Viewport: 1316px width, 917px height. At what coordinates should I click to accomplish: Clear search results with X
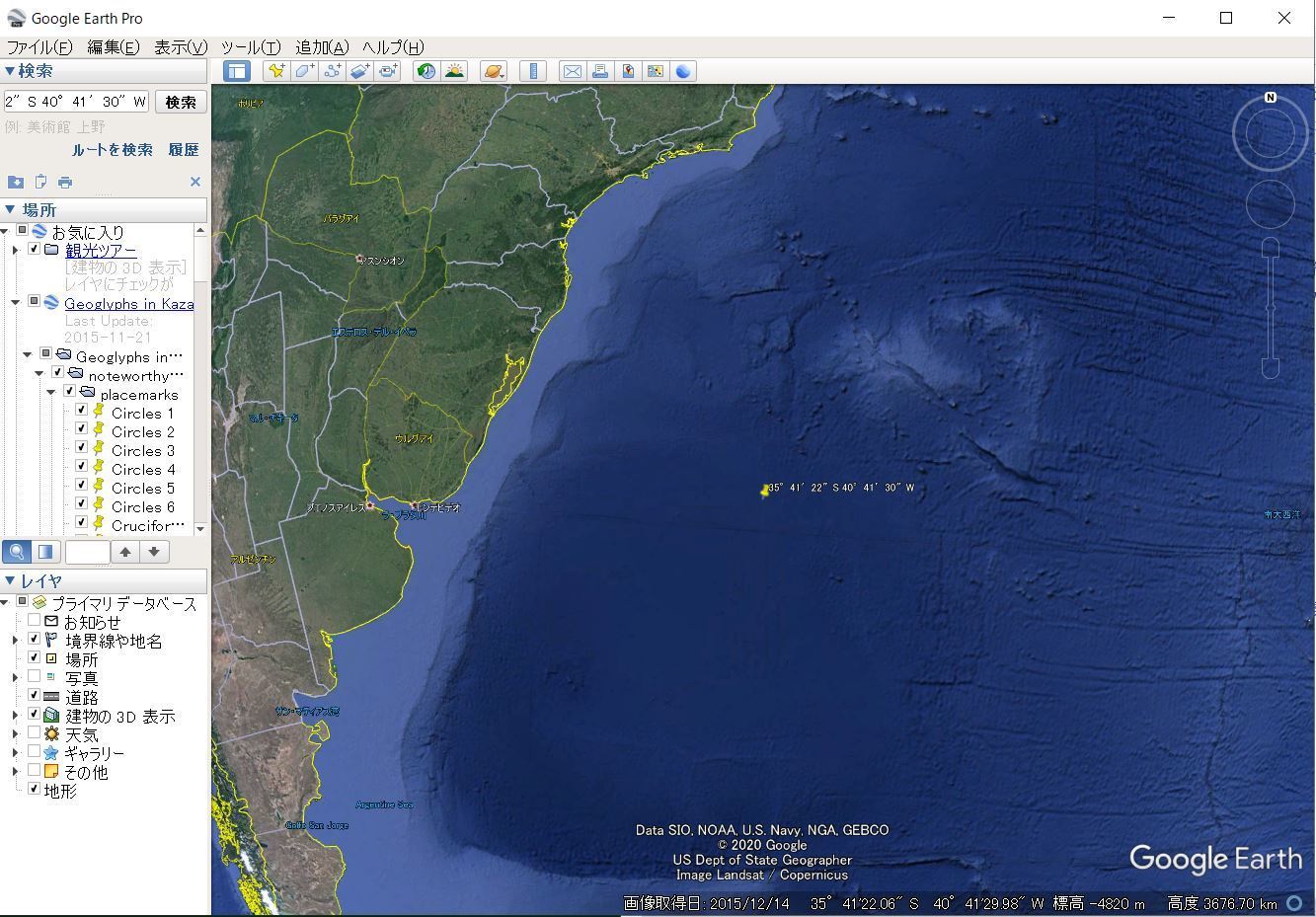coord(194,182)
